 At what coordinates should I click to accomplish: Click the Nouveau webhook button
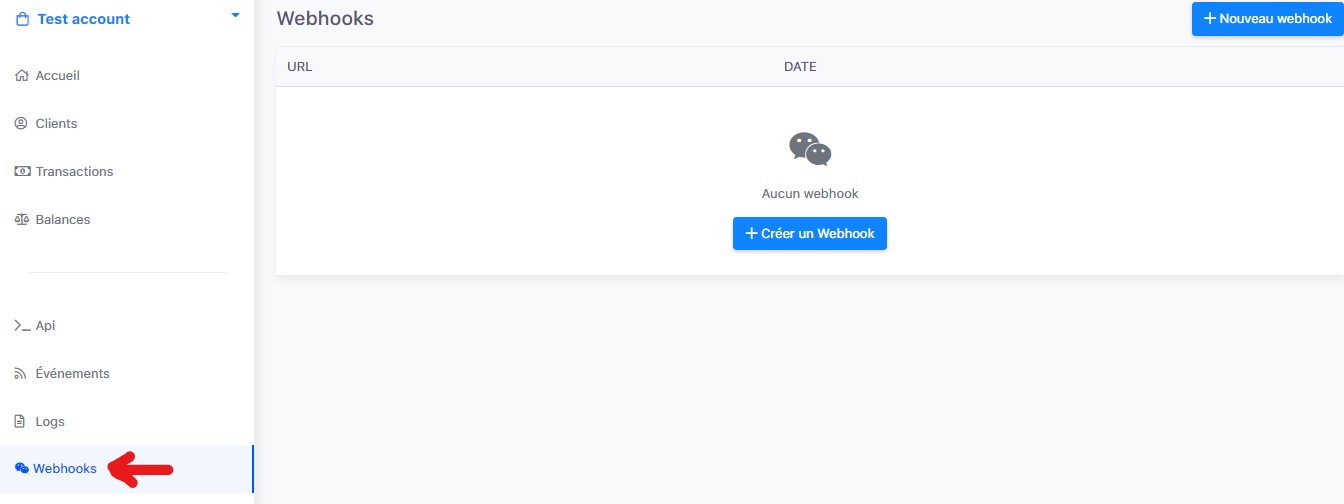click(1268, 19)
